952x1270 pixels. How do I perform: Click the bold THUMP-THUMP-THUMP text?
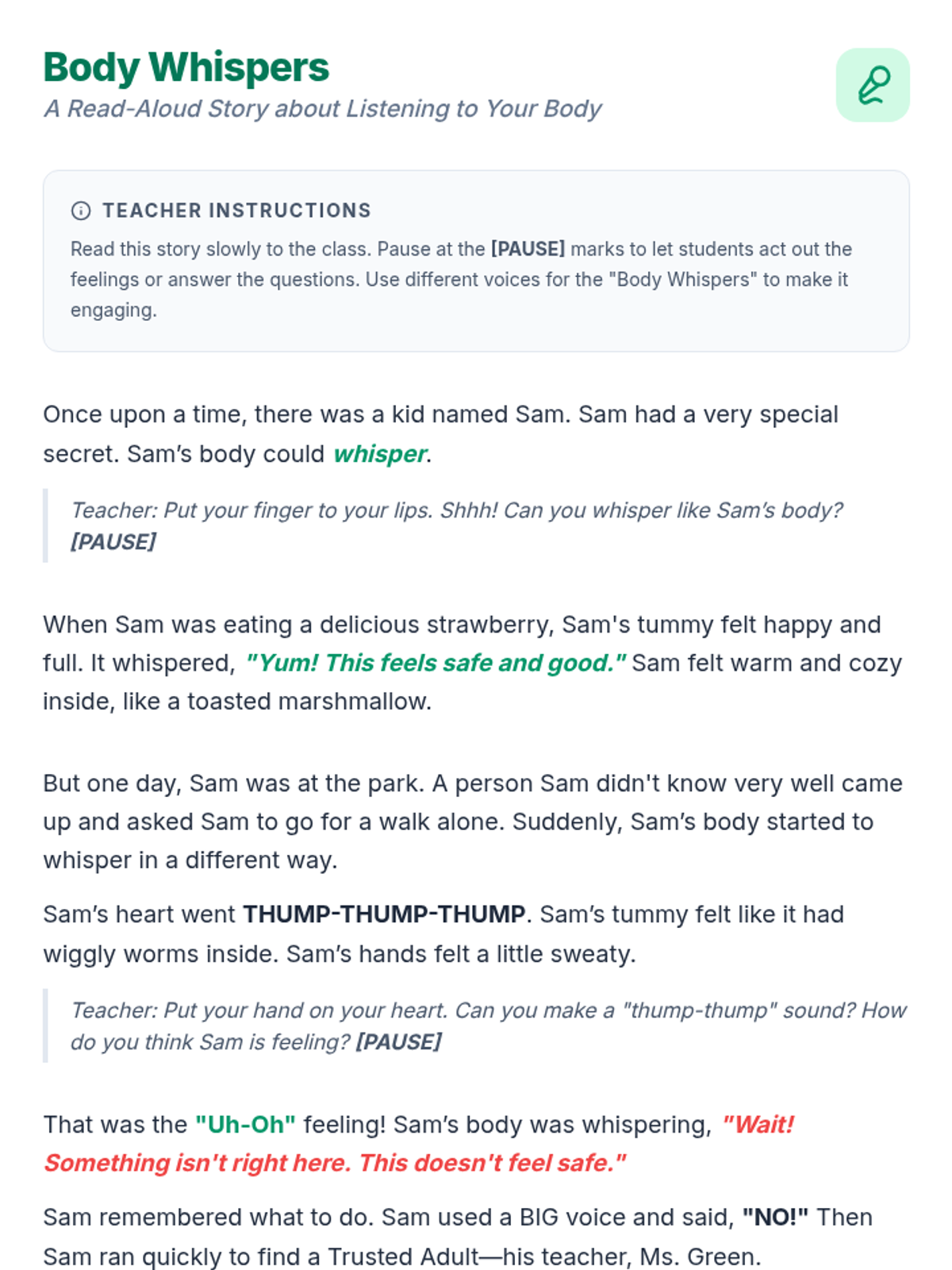click(x=384, y=914)
